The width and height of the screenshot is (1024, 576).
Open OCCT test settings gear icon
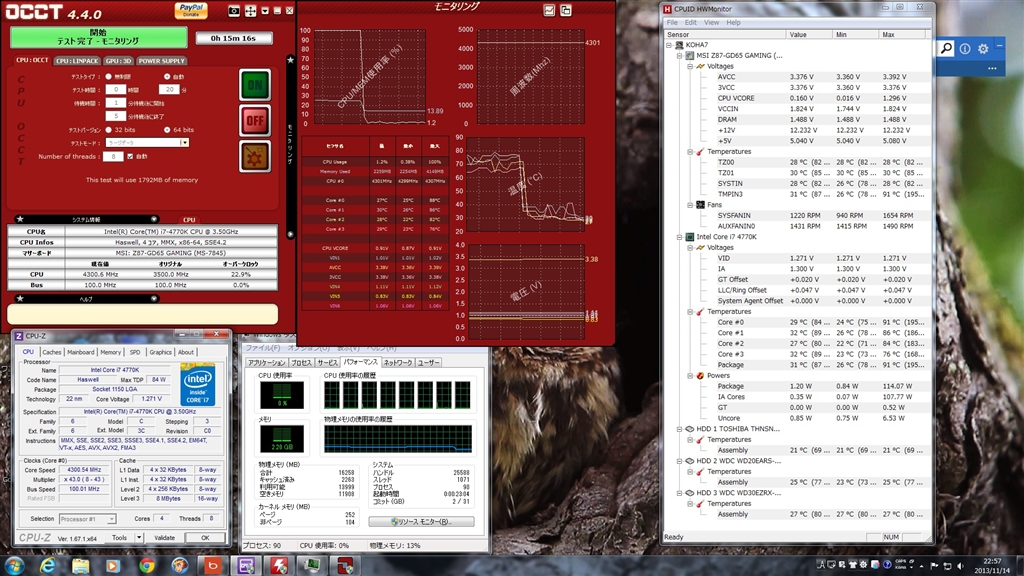click(255, 156)
